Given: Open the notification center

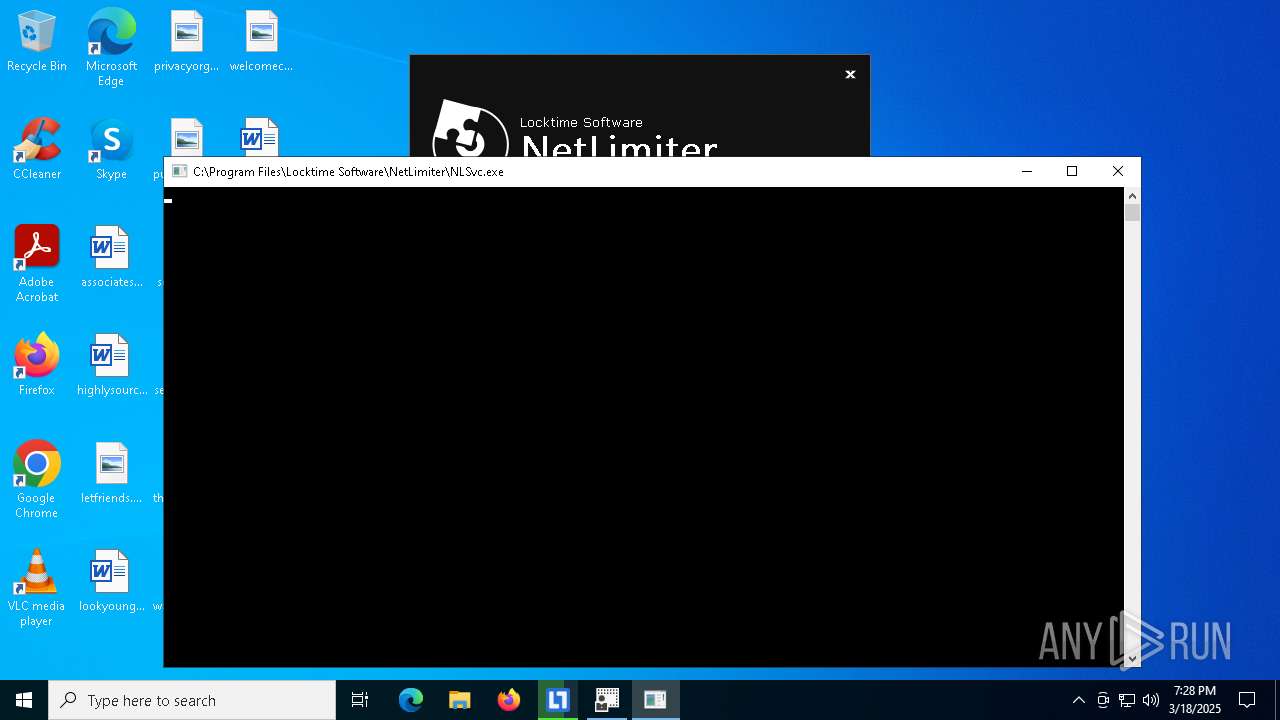Looking at the screenshot, I should pyautogui.click(x=1247, y=700).
